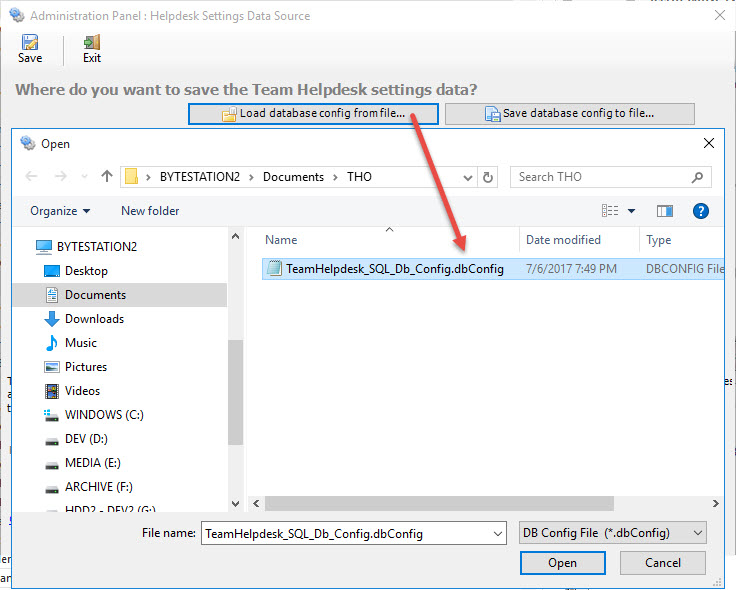Click the help question mark icon

701,211
